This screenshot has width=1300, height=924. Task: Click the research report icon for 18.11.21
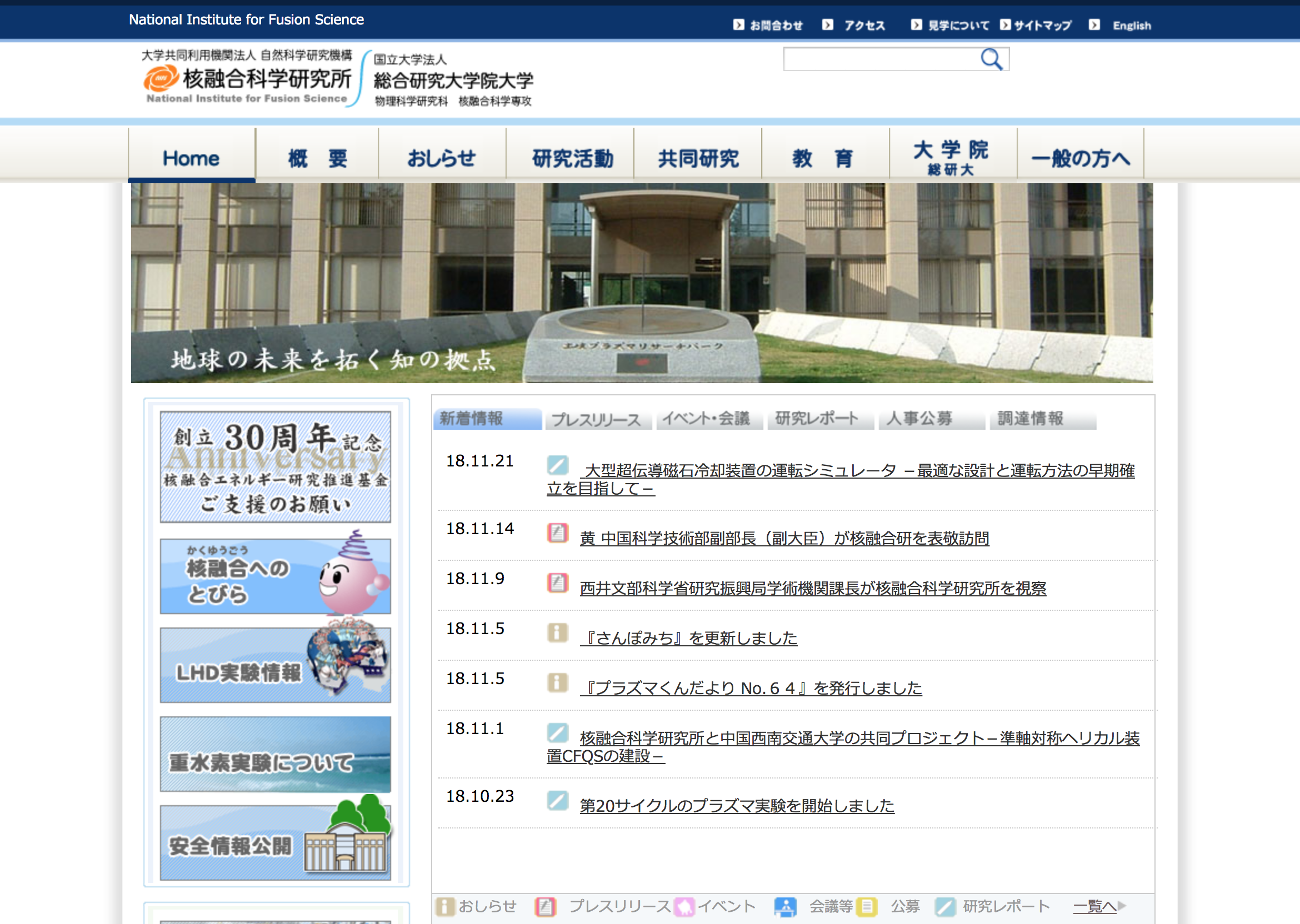557,465
